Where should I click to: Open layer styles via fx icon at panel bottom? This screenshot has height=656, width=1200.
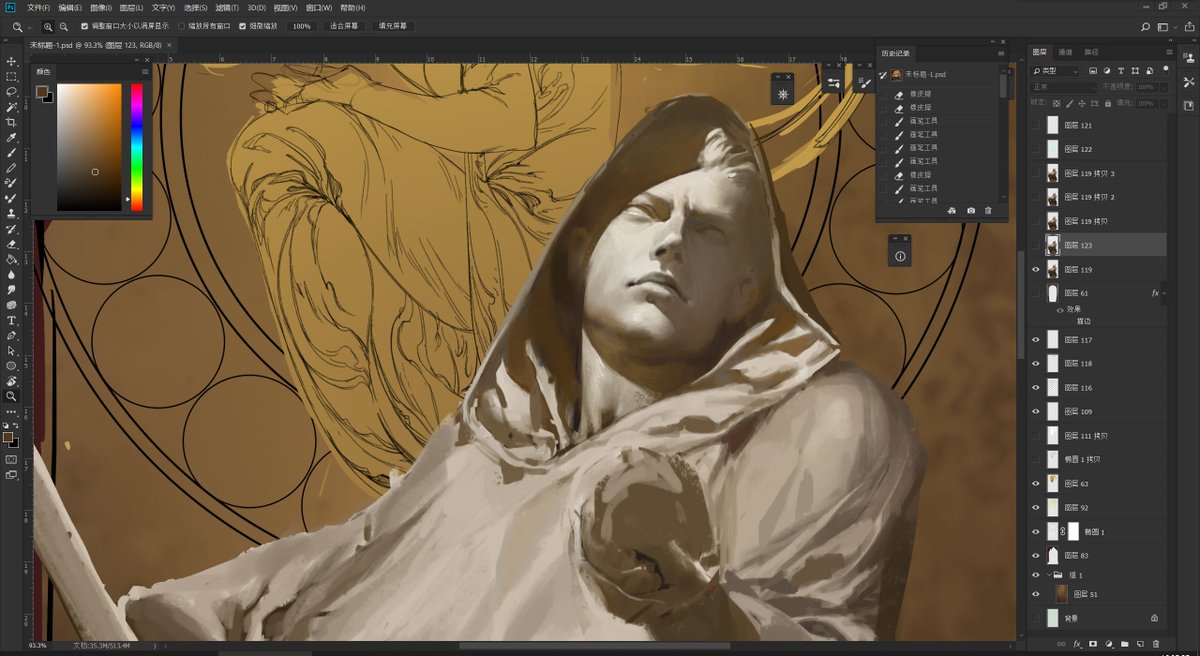tap(1077, 643)
